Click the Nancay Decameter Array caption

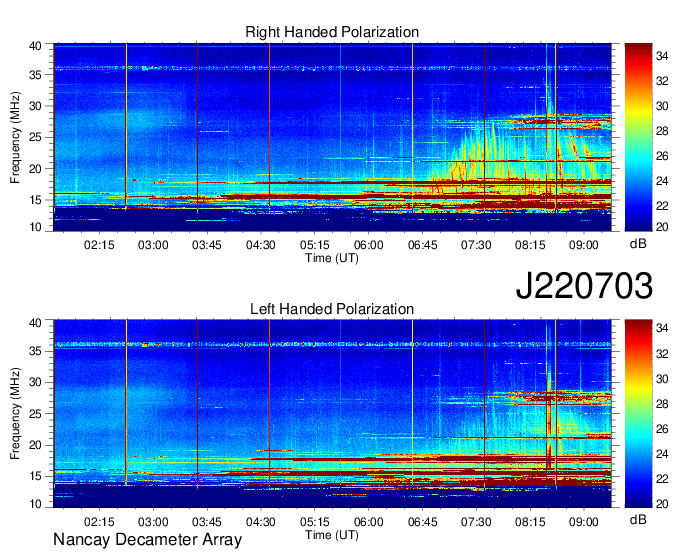tap(147, 540)
